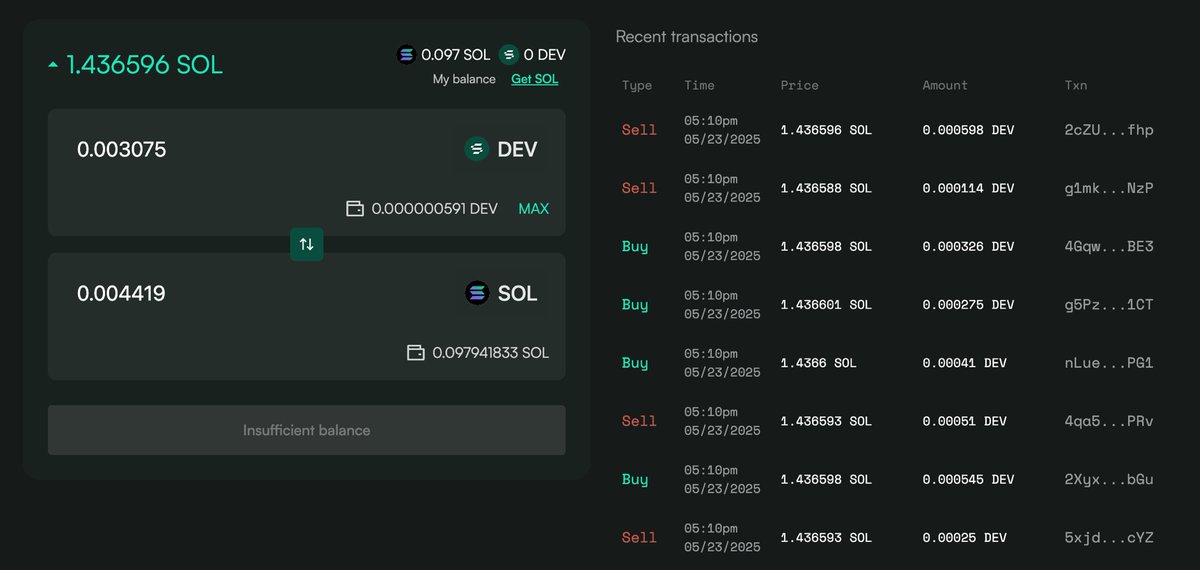Click SOL logo next to 0.097 SOL balance

tap(406, 55)
